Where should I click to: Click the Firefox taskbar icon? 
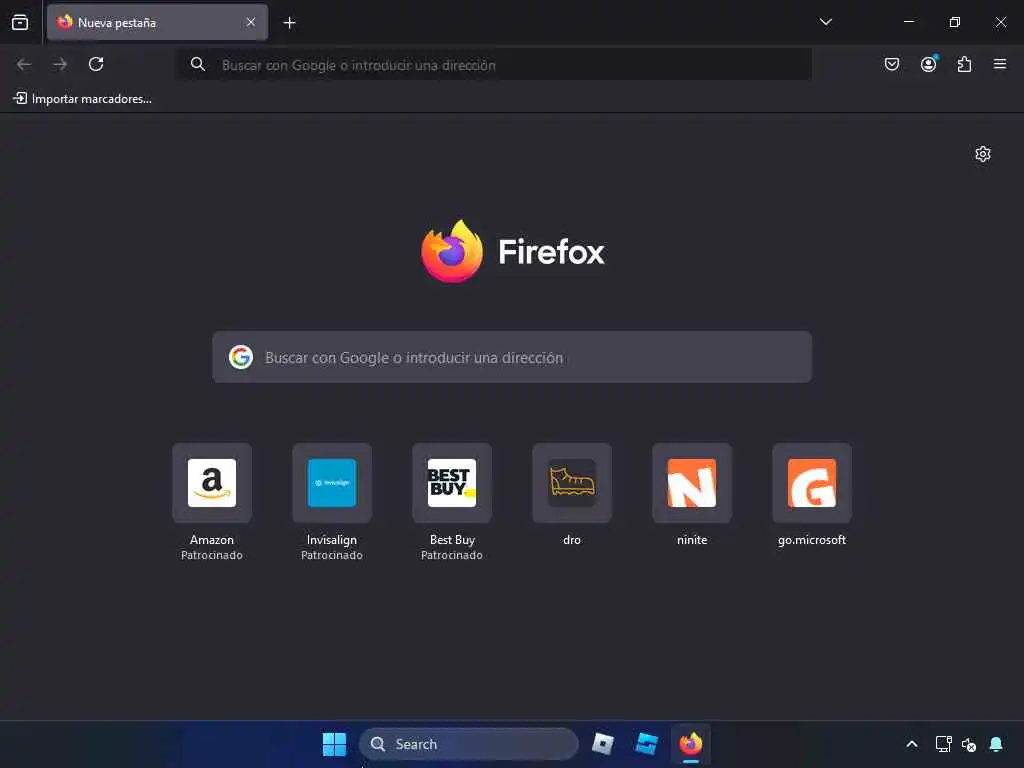tap(691, 744)
